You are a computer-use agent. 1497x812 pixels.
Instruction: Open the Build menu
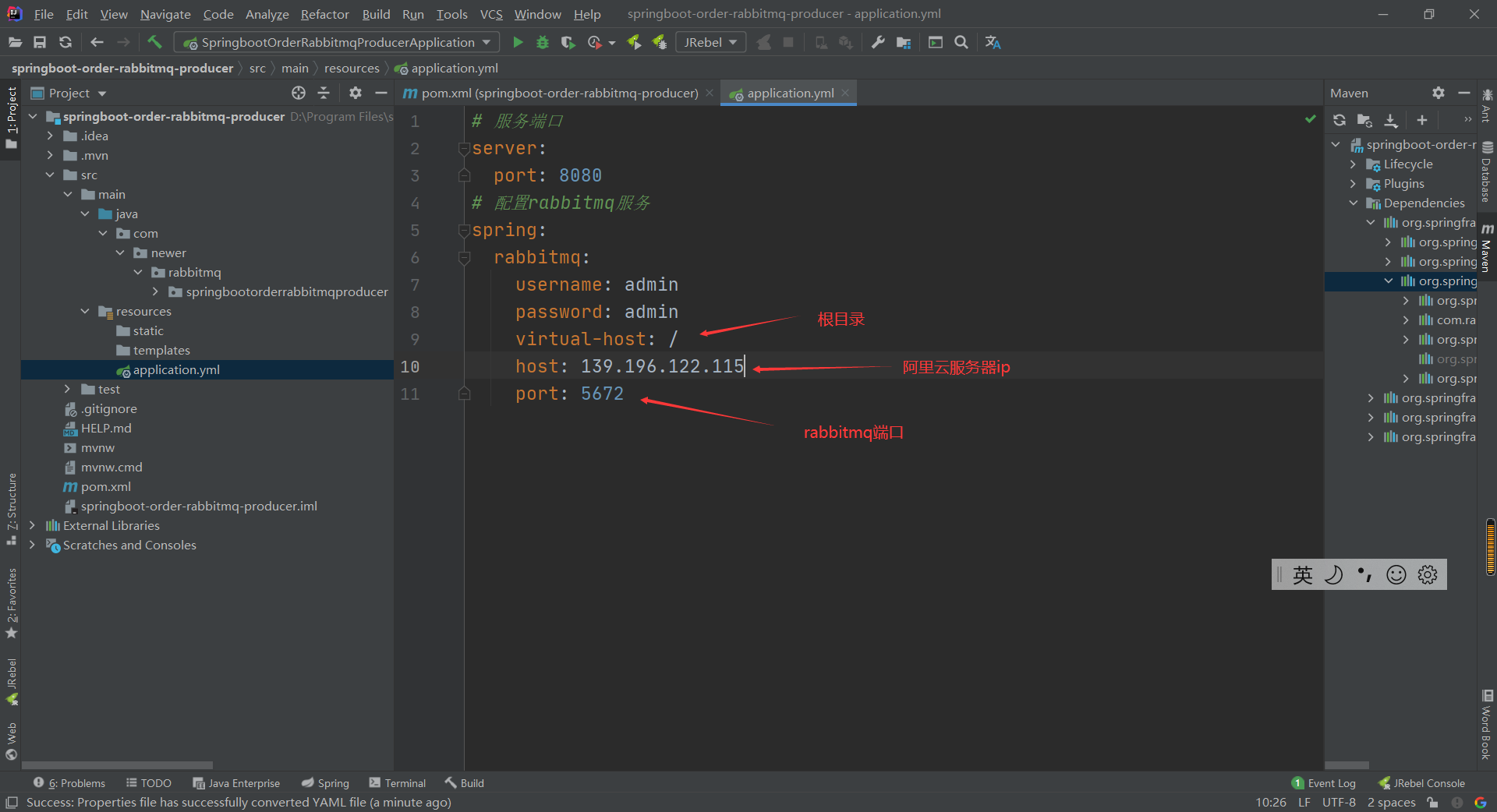(375, 14)
